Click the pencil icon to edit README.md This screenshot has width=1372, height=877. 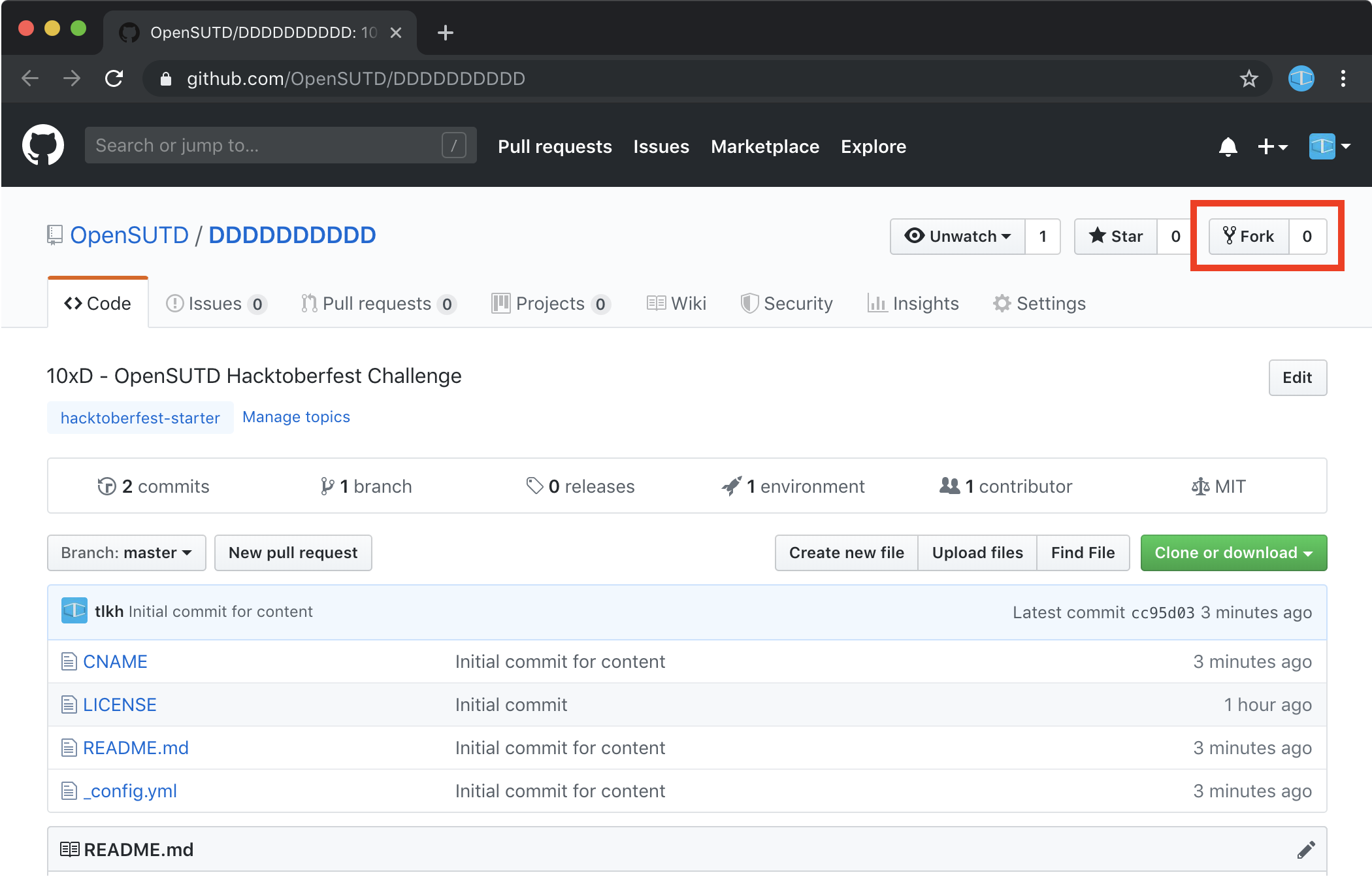tap(1305, 850)
